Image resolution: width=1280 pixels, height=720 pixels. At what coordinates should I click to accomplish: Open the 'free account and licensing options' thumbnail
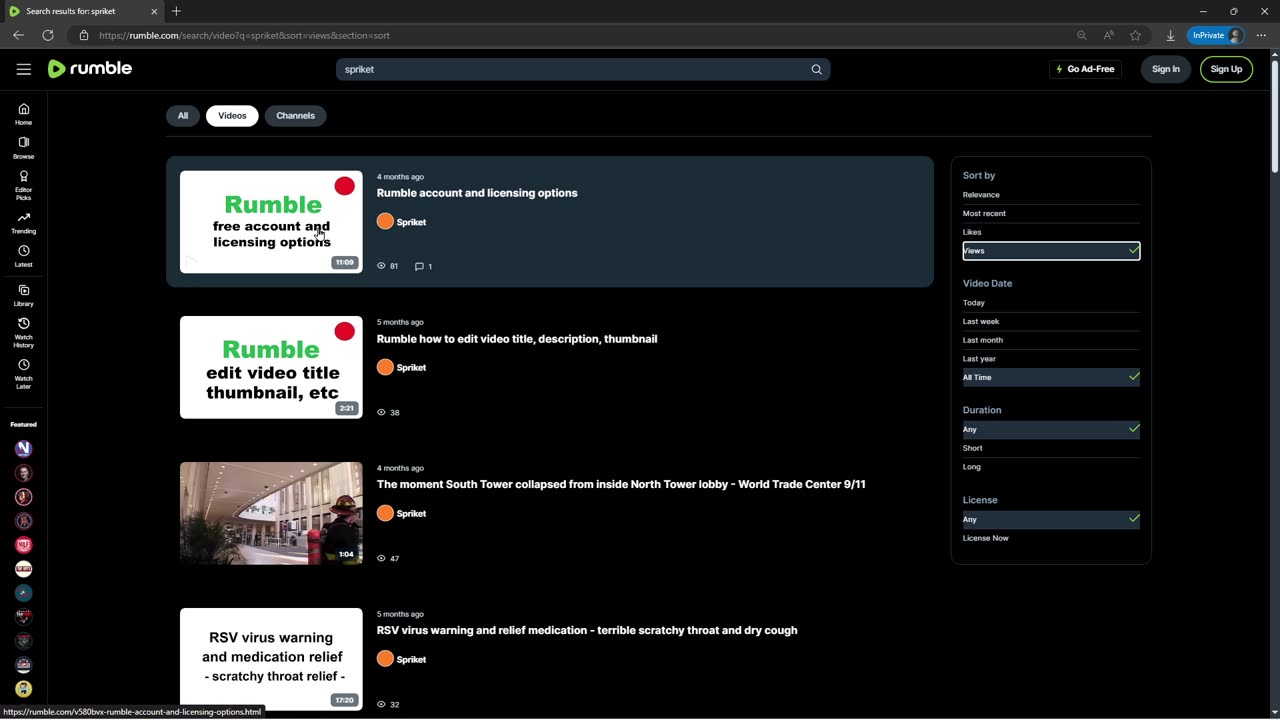point(271,221)
